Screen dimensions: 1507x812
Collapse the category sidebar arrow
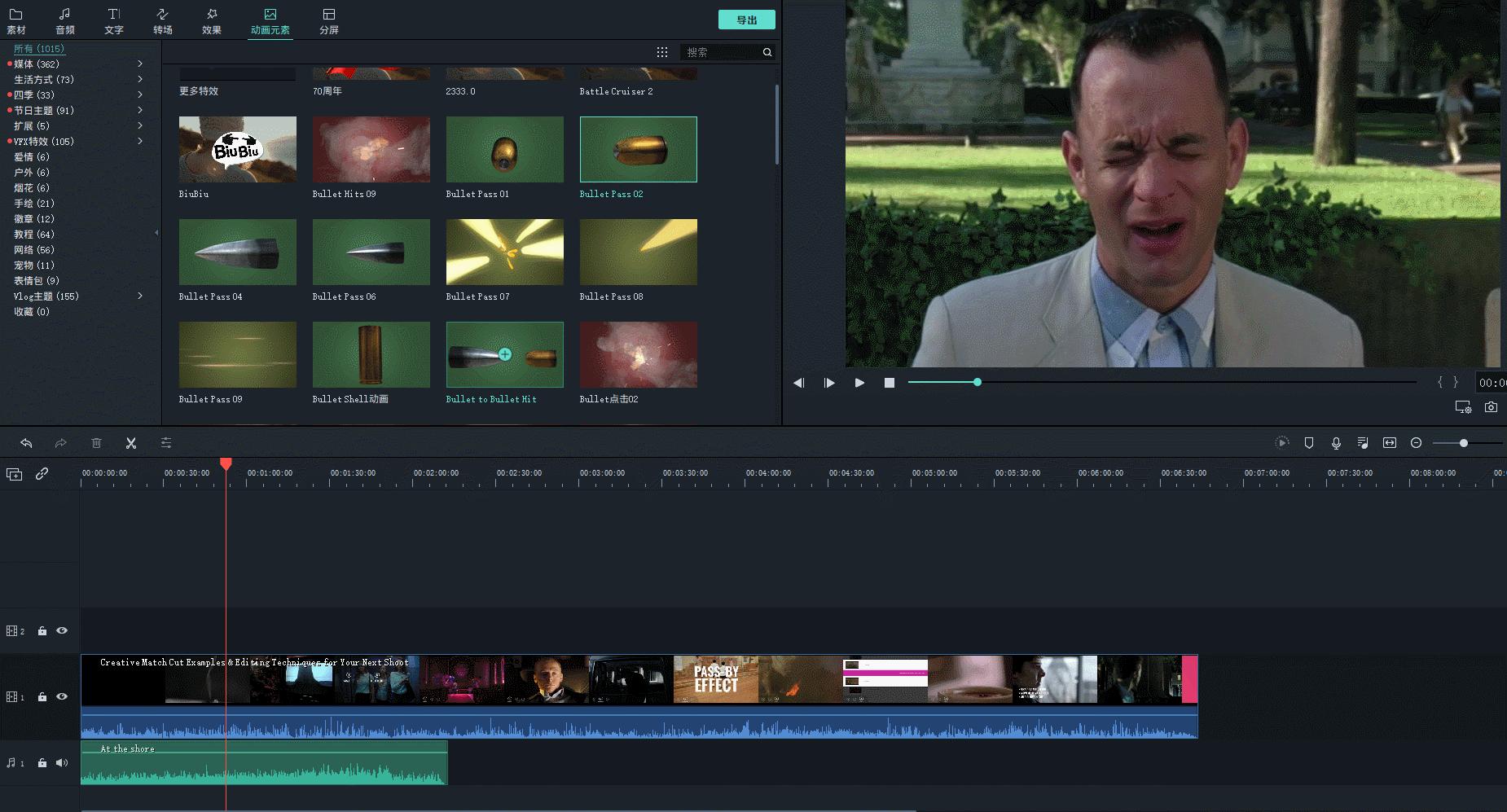[156, 233]
